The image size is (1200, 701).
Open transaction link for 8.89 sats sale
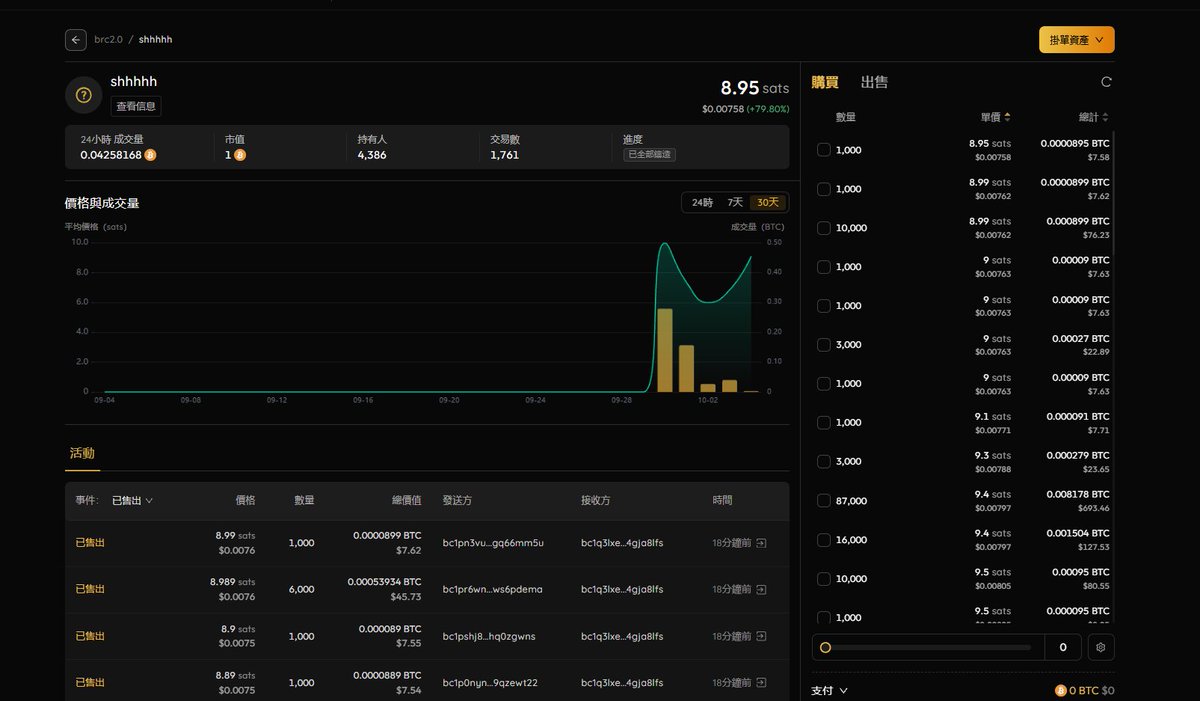(761, 682)
